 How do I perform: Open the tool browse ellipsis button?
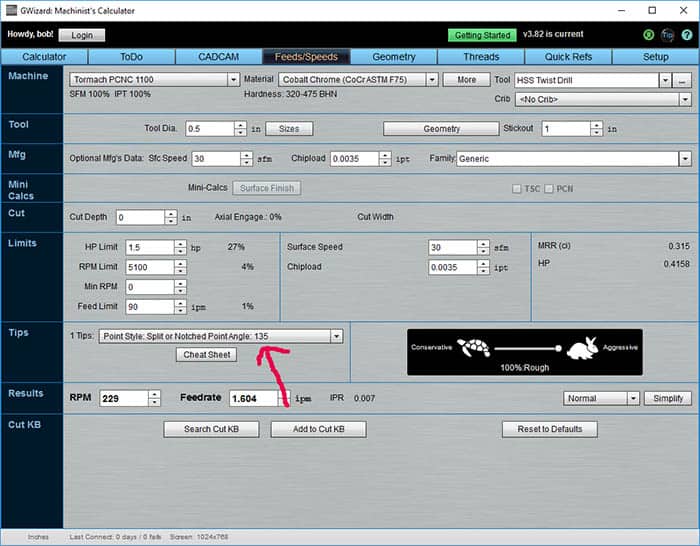[x=682, y=81]
